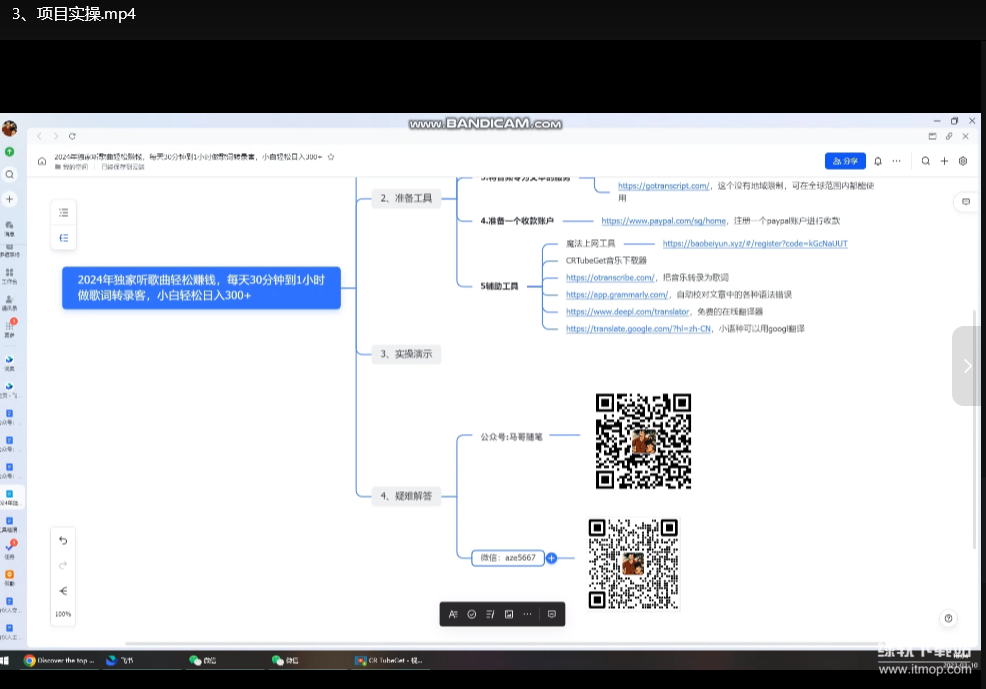Click the plus icon in document header
The height and width of the screenshot is (689, 986).
(944, 161)
